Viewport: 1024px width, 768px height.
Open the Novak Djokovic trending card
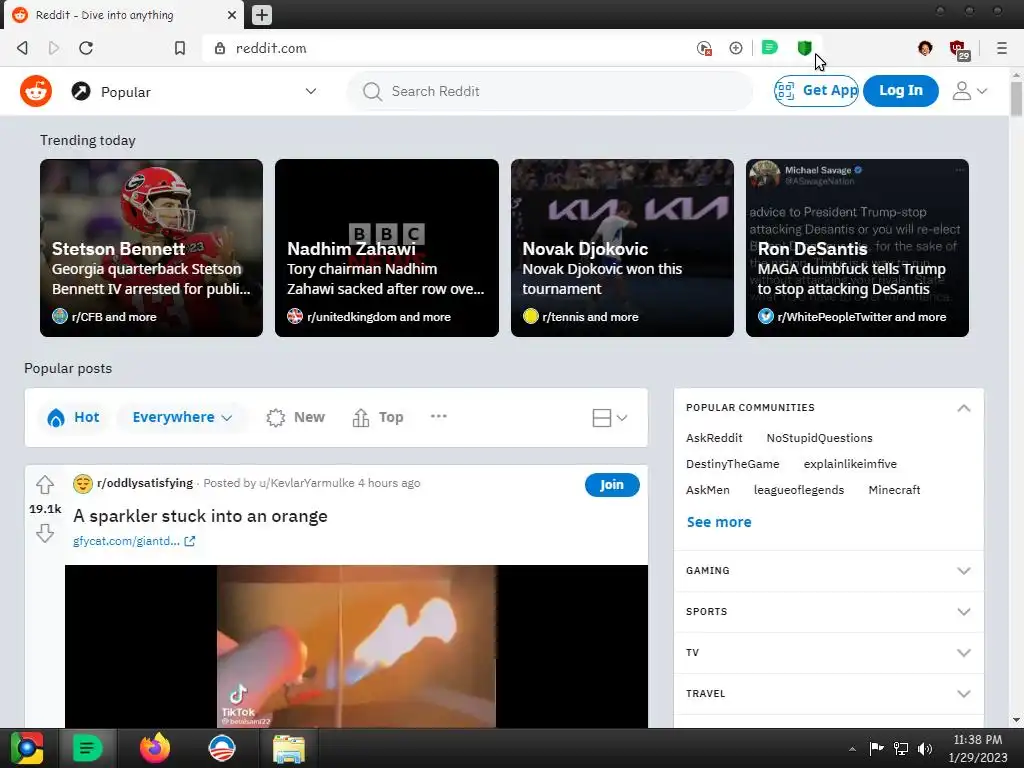tap(622, 248)
